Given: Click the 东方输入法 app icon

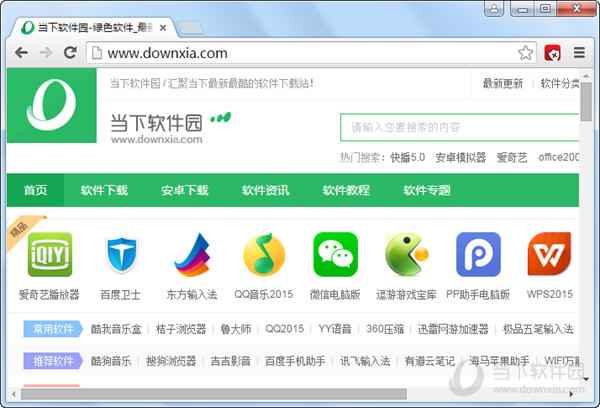Looking at the screenshot, I should click(x=192, y=254).
